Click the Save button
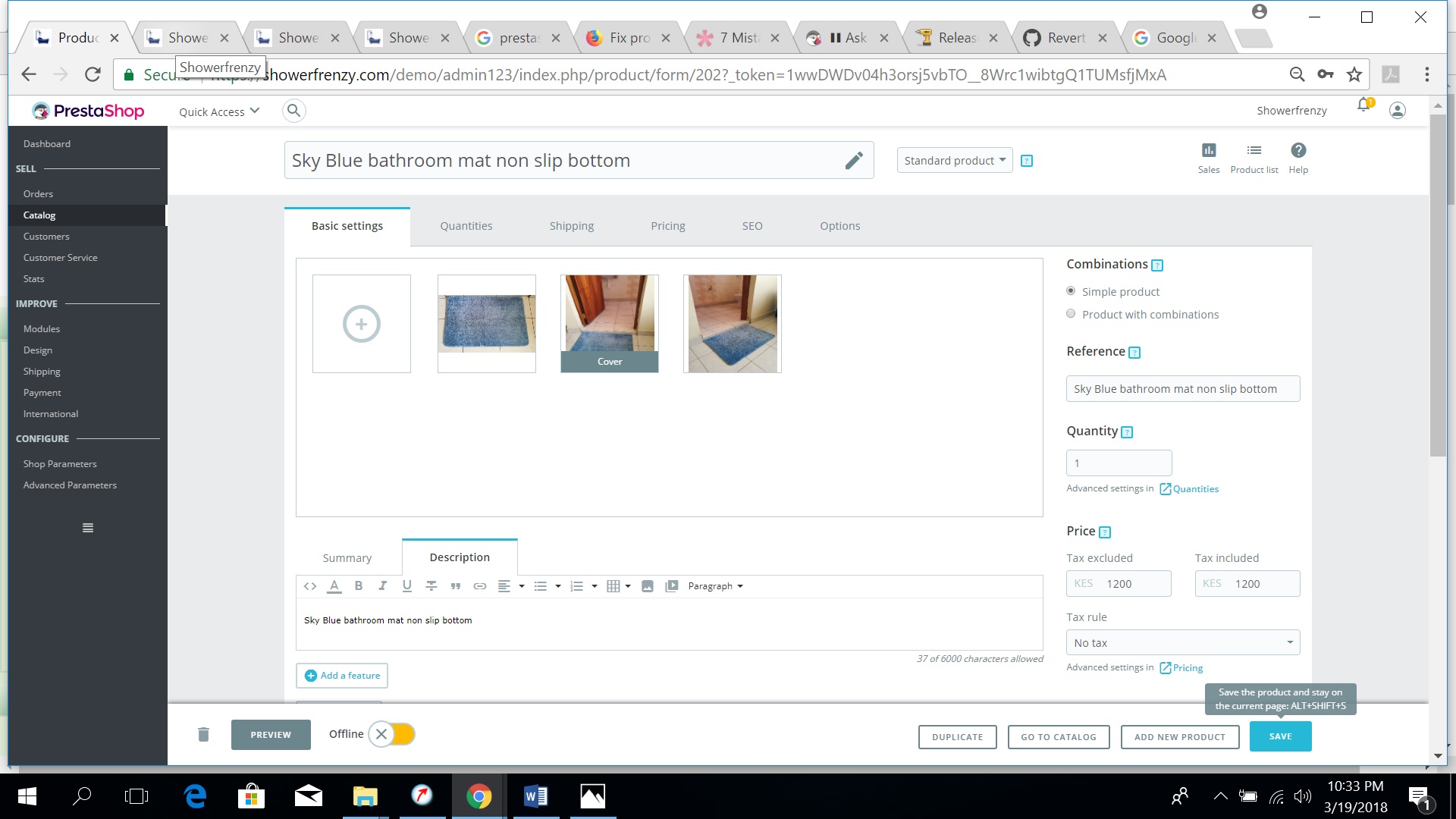The height and width of the screenshot is (819, 1456). click(x=1280, y=736)
